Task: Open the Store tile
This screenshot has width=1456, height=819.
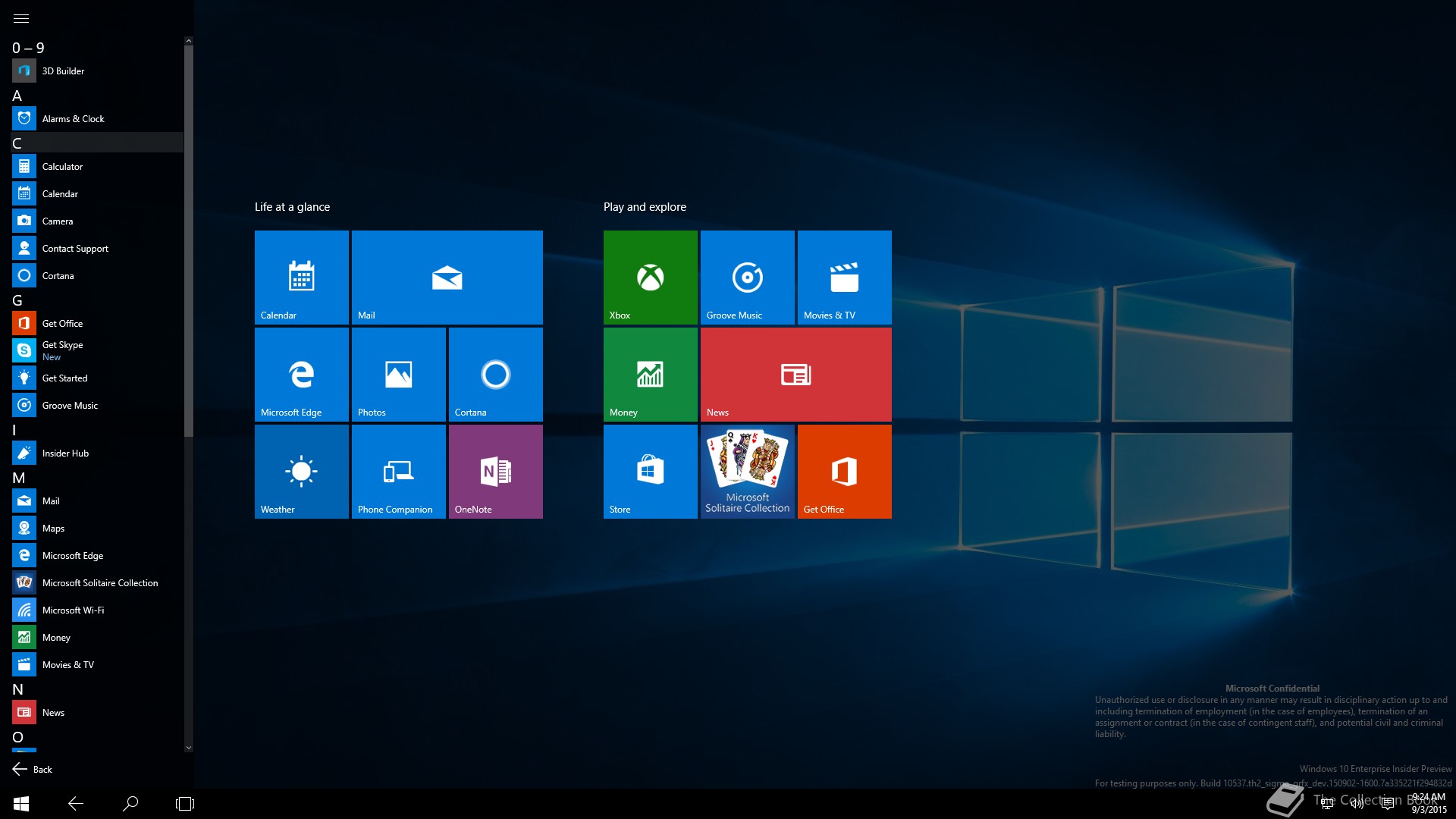Action: [651, 472]
